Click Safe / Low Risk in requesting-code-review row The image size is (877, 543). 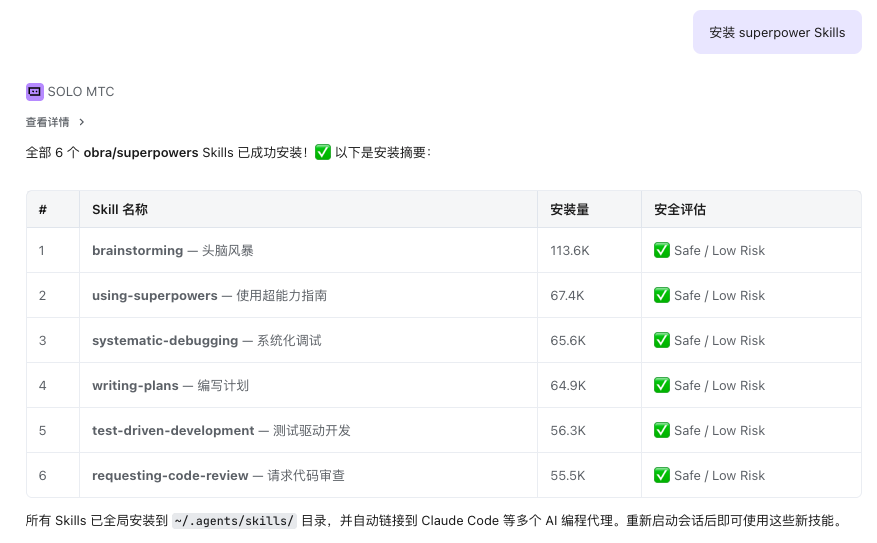[x=719, y=475]
